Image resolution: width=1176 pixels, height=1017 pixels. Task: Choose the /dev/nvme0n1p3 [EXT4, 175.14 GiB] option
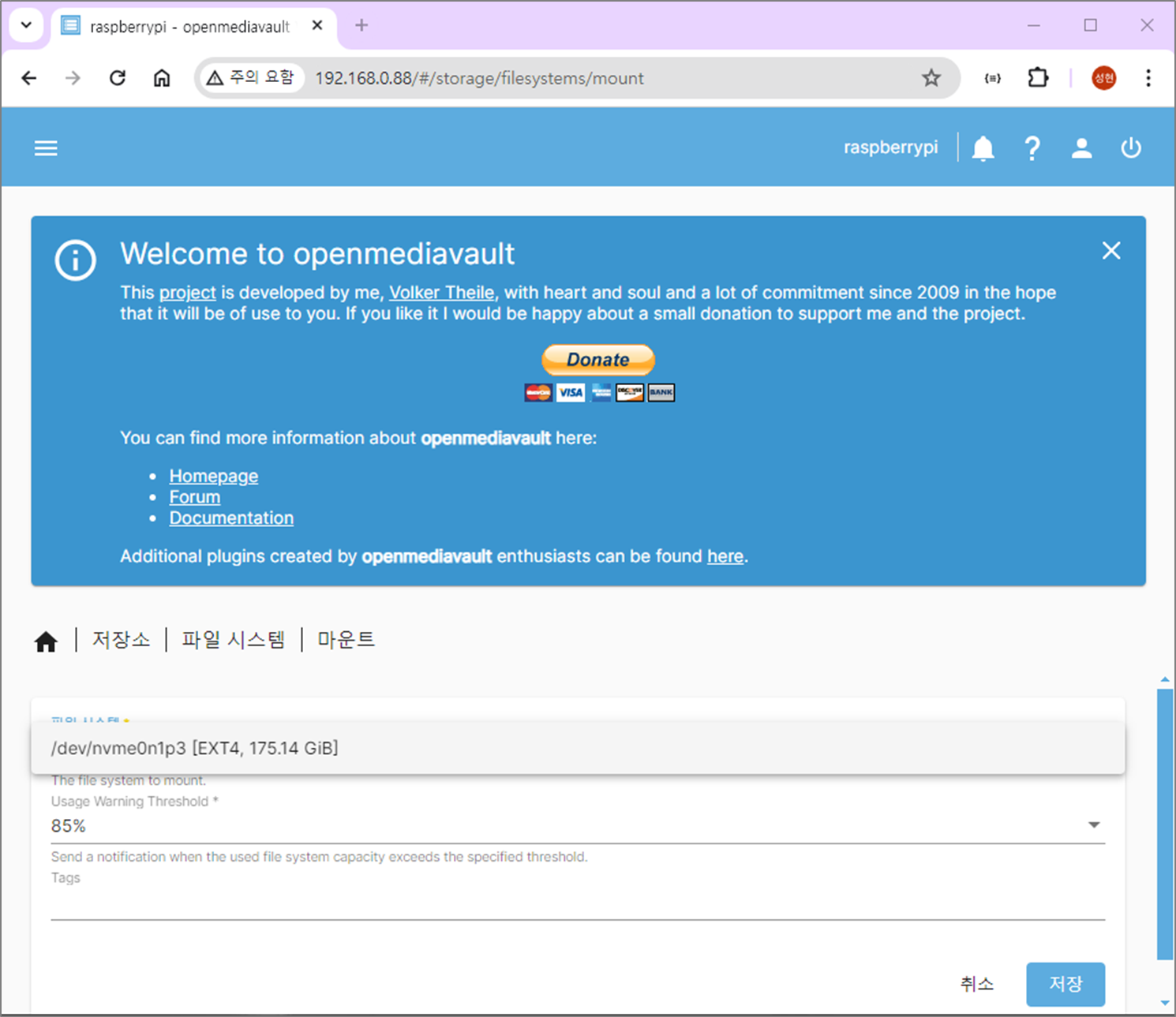578,748
